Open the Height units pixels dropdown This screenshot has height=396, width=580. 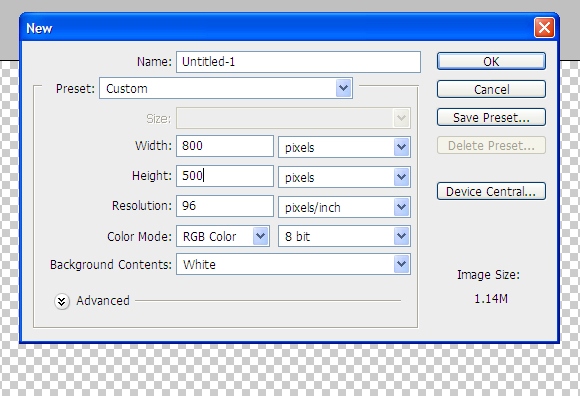[x=344, y=177]
